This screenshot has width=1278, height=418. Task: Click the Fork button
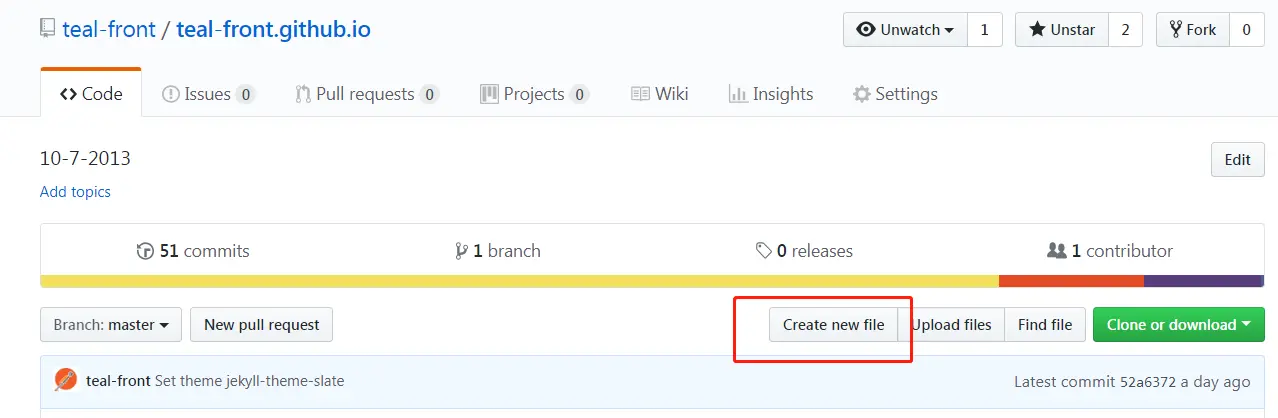click(x=1192, y=30)
